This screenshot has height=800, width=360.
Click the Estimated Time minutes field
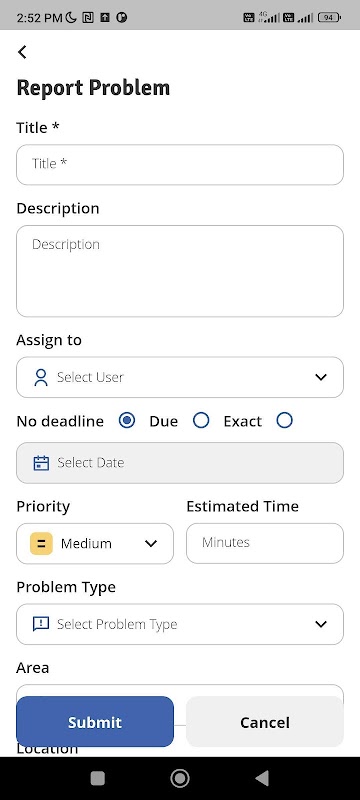pyautogui.click(x=265, y=543)
